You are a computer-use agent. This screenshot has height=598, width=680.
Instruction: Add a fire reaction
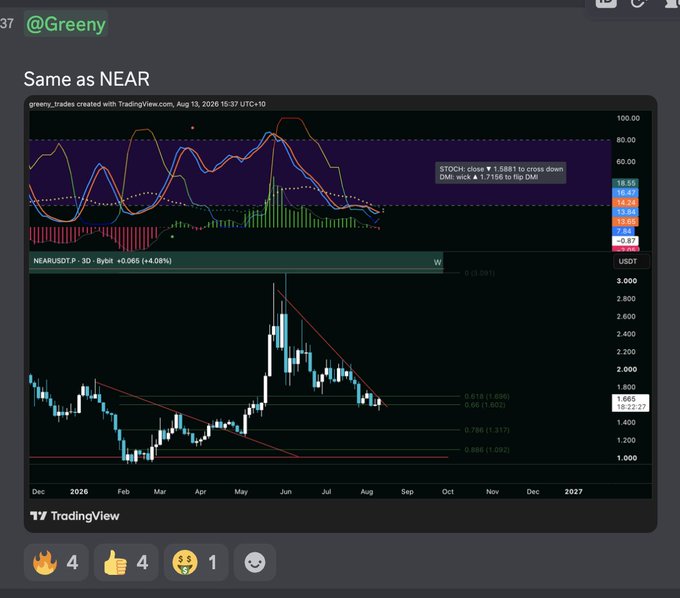click(x=56, y=562)
